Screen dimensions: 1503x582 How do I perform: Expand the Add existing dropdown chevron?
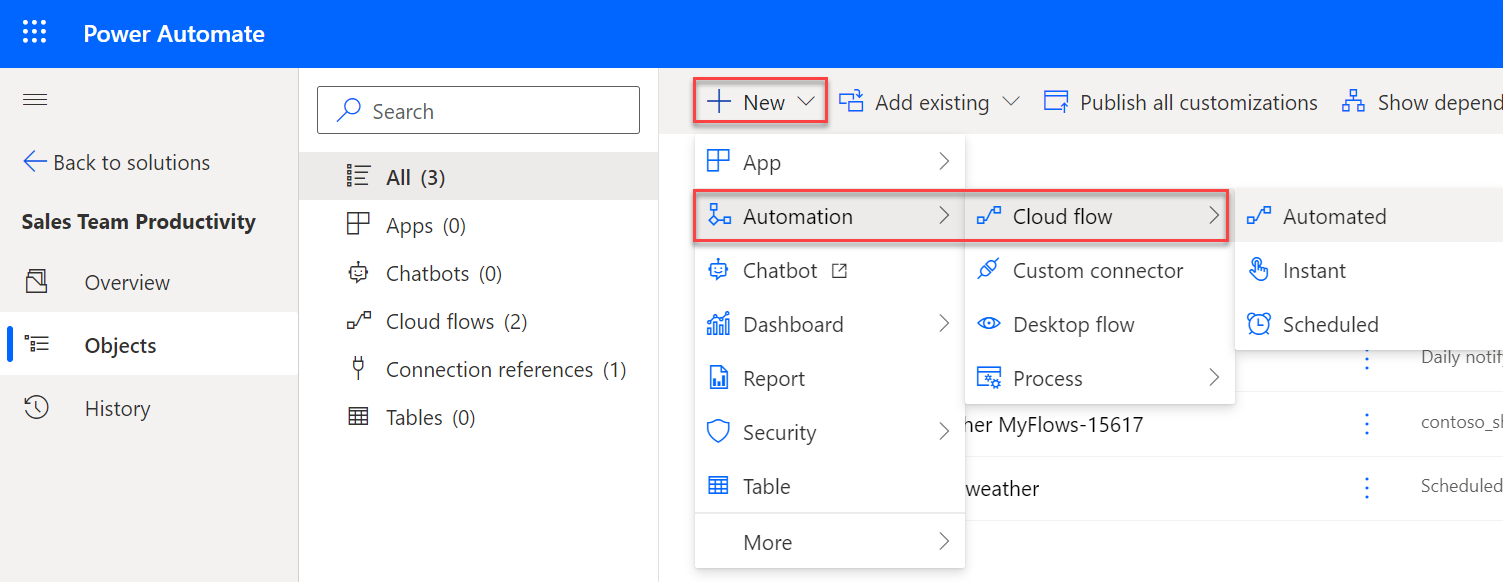click(x=1012, y=101)
